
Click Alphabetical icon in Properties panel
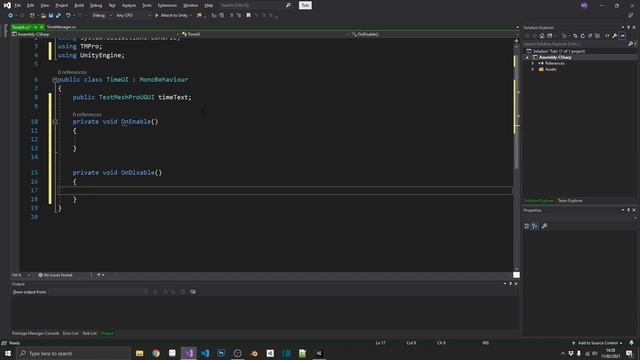click(x=535, y=226)
